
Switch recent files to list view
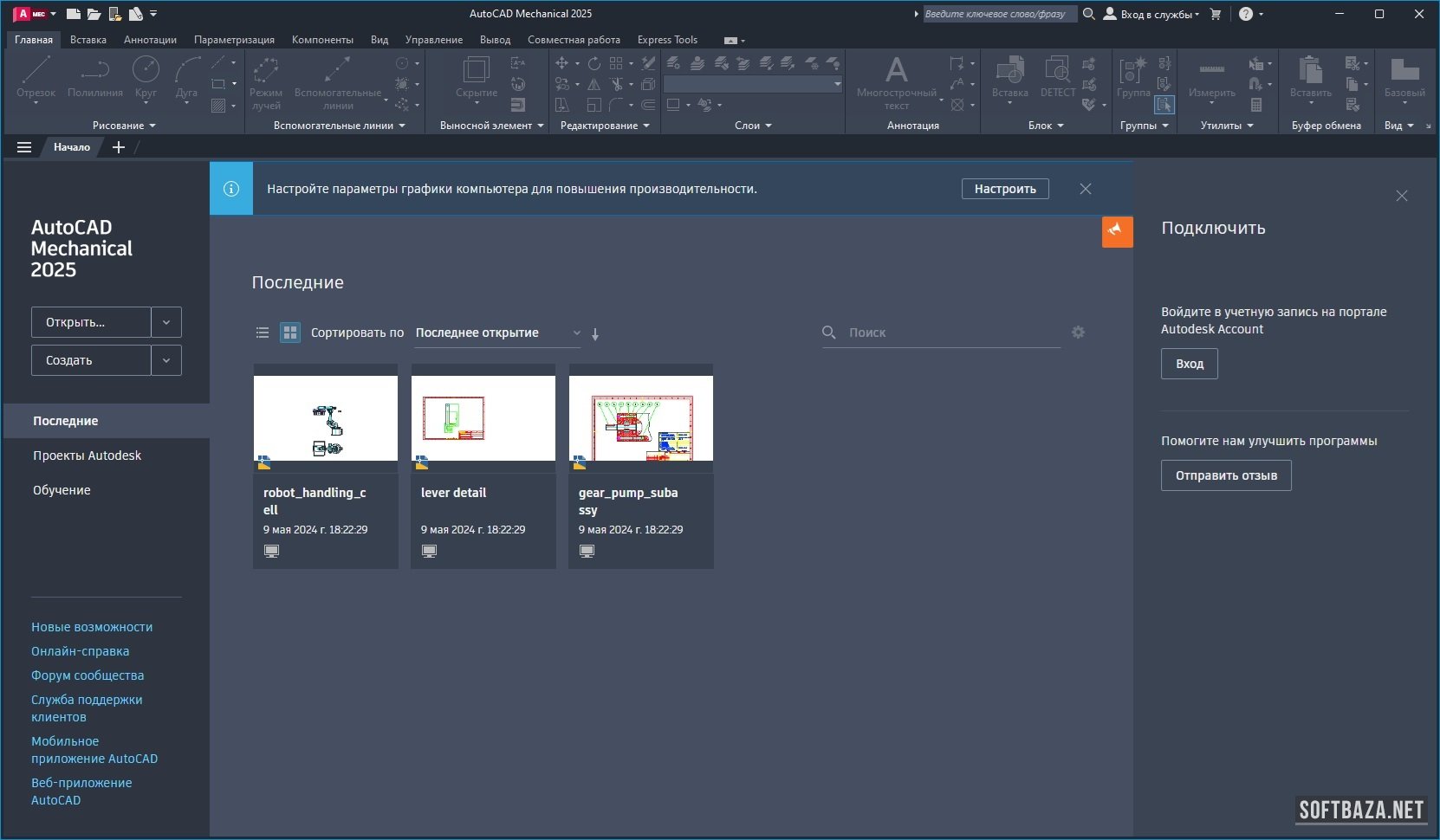point(263,333)
